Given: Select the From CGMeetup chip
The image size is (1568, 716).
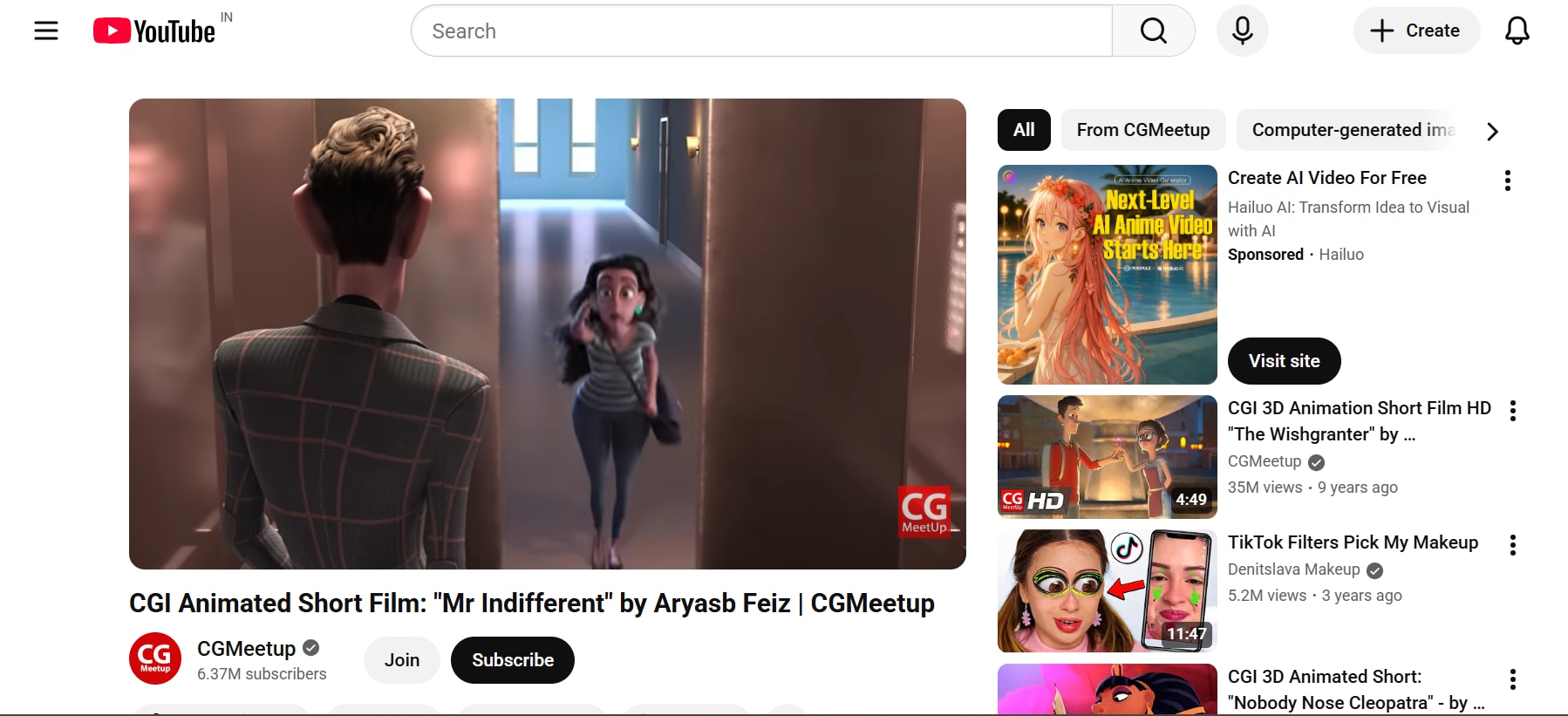Looking at the screenshot, I should [x=1143, y=130].
